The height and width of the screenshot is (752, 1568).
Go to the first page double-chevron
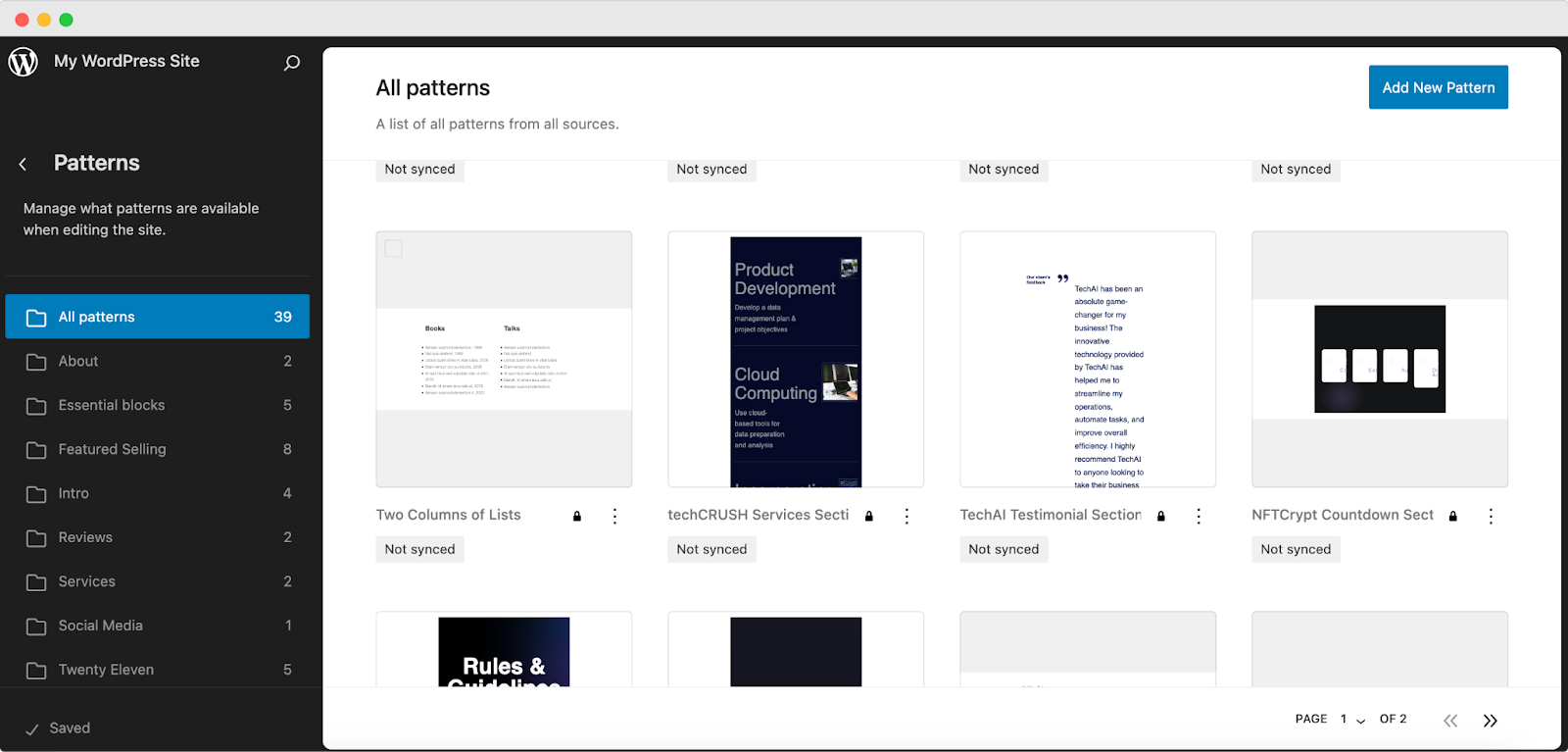tap(1450, 721)
